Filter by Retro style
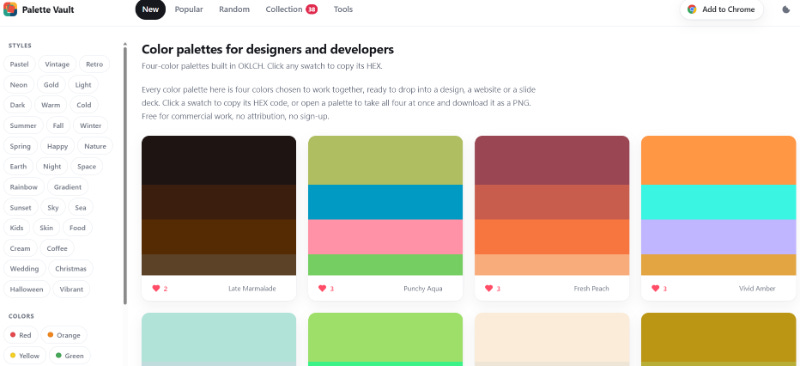Viewport: 800px width, 366px height. point(94,64)
